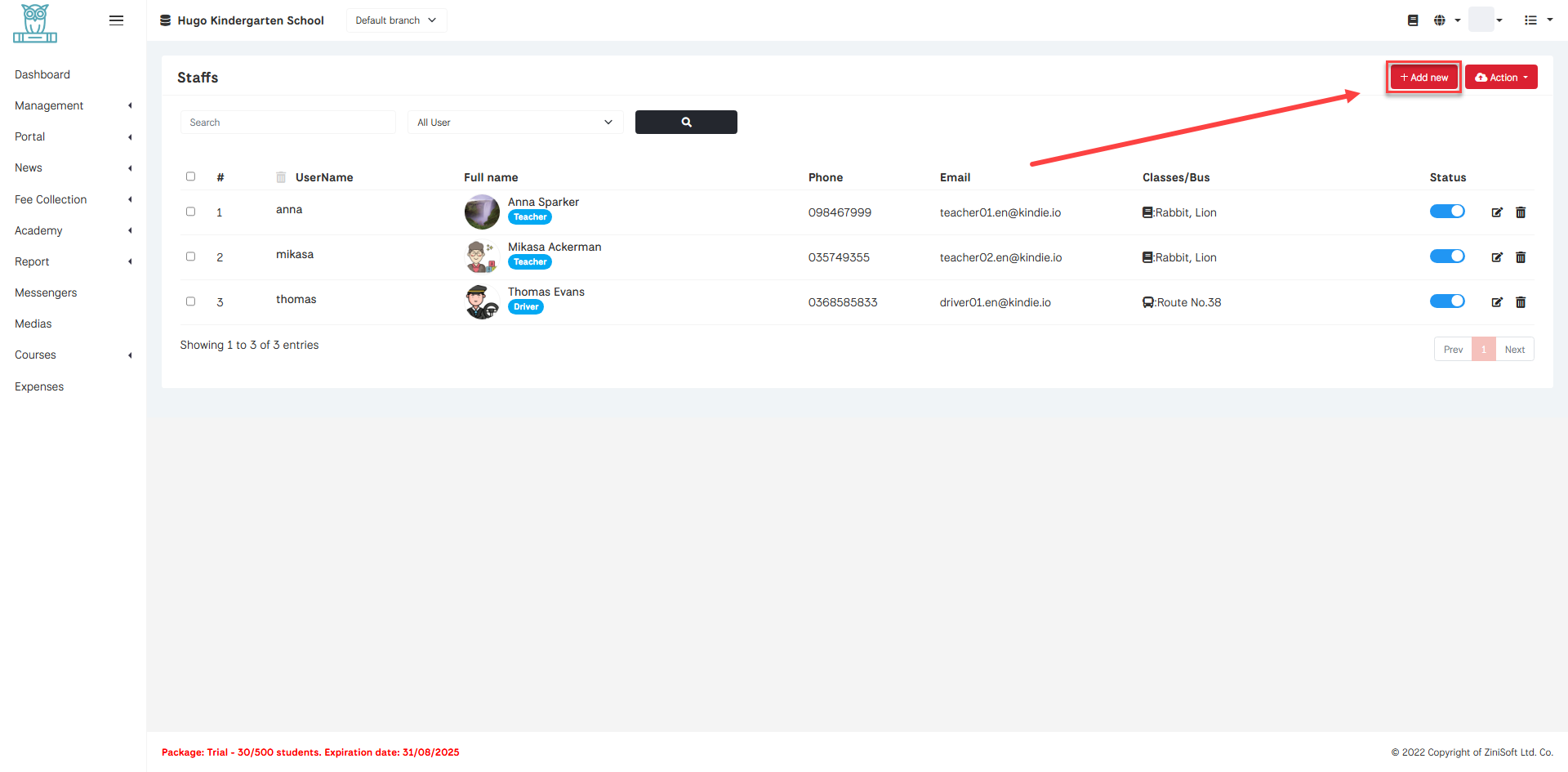Click into the Search input field
This screenshot has height=772, width=1568.
(287, 123)
